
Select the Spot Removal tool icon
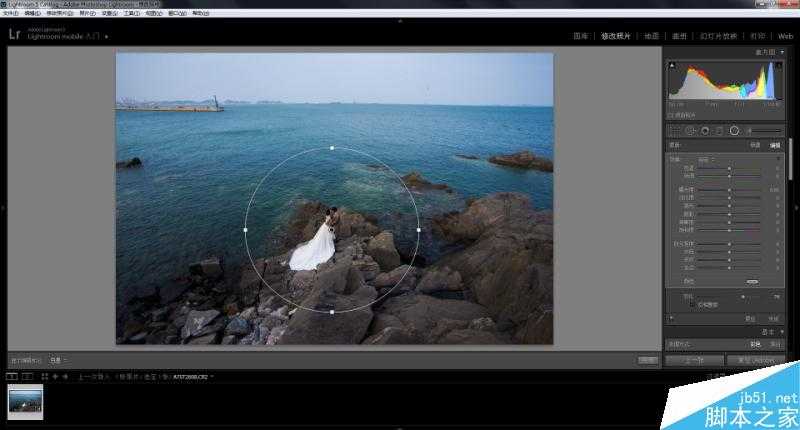[x=689, y=130]
